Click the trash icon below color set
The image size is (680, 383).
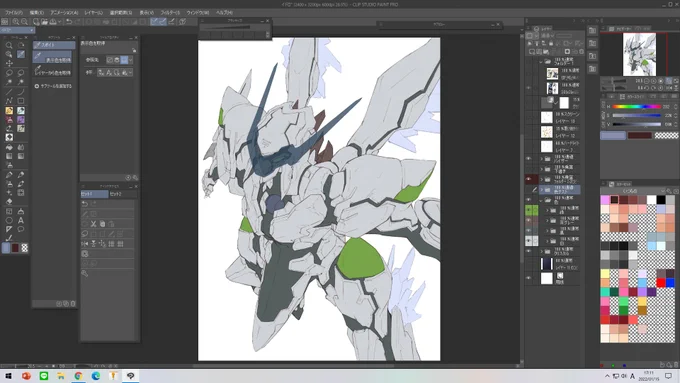click(676, 365)
